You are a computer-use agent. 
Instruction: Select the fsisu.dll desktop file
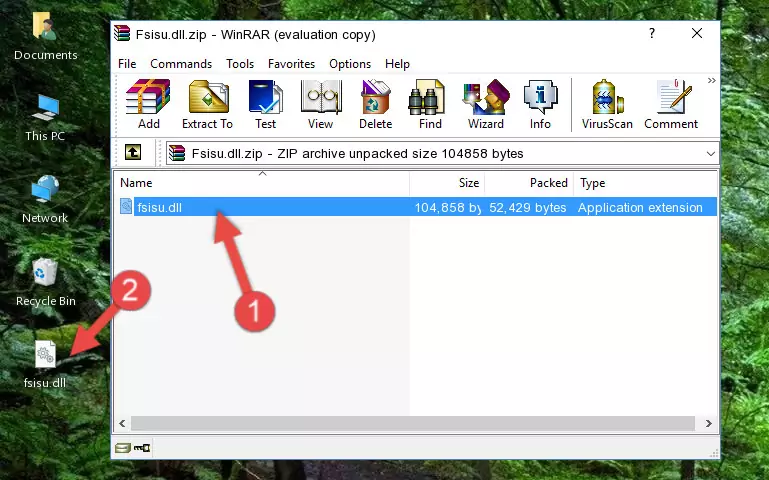click(45, 364)
